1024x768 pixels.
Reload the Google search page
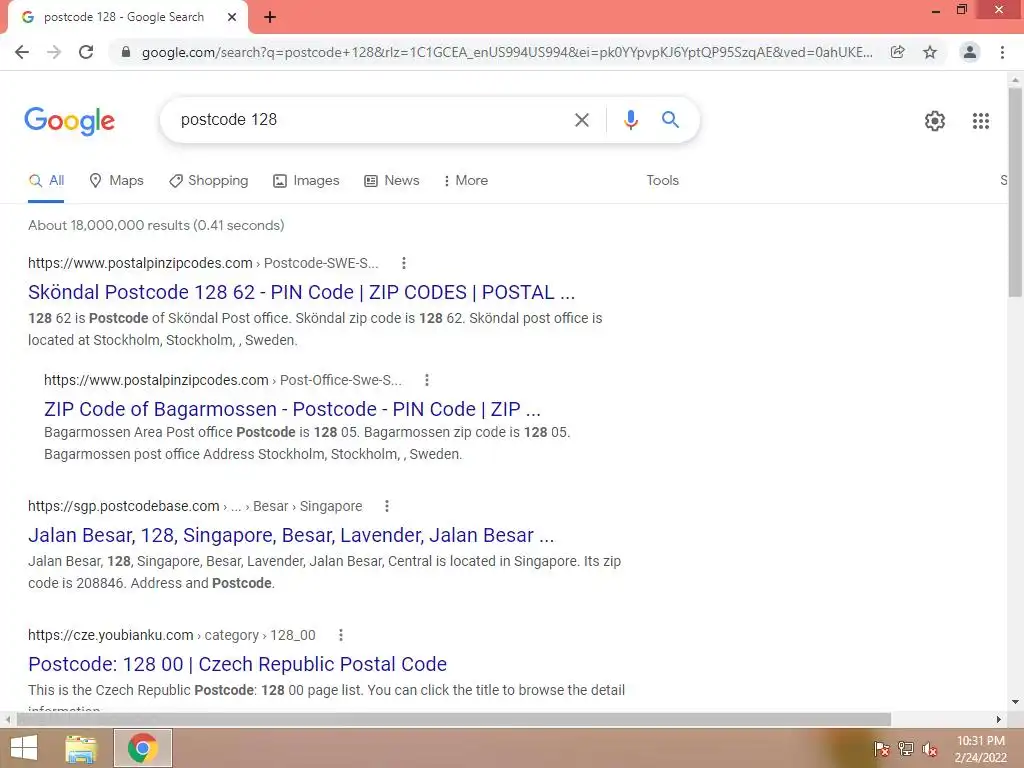(86, 52)
